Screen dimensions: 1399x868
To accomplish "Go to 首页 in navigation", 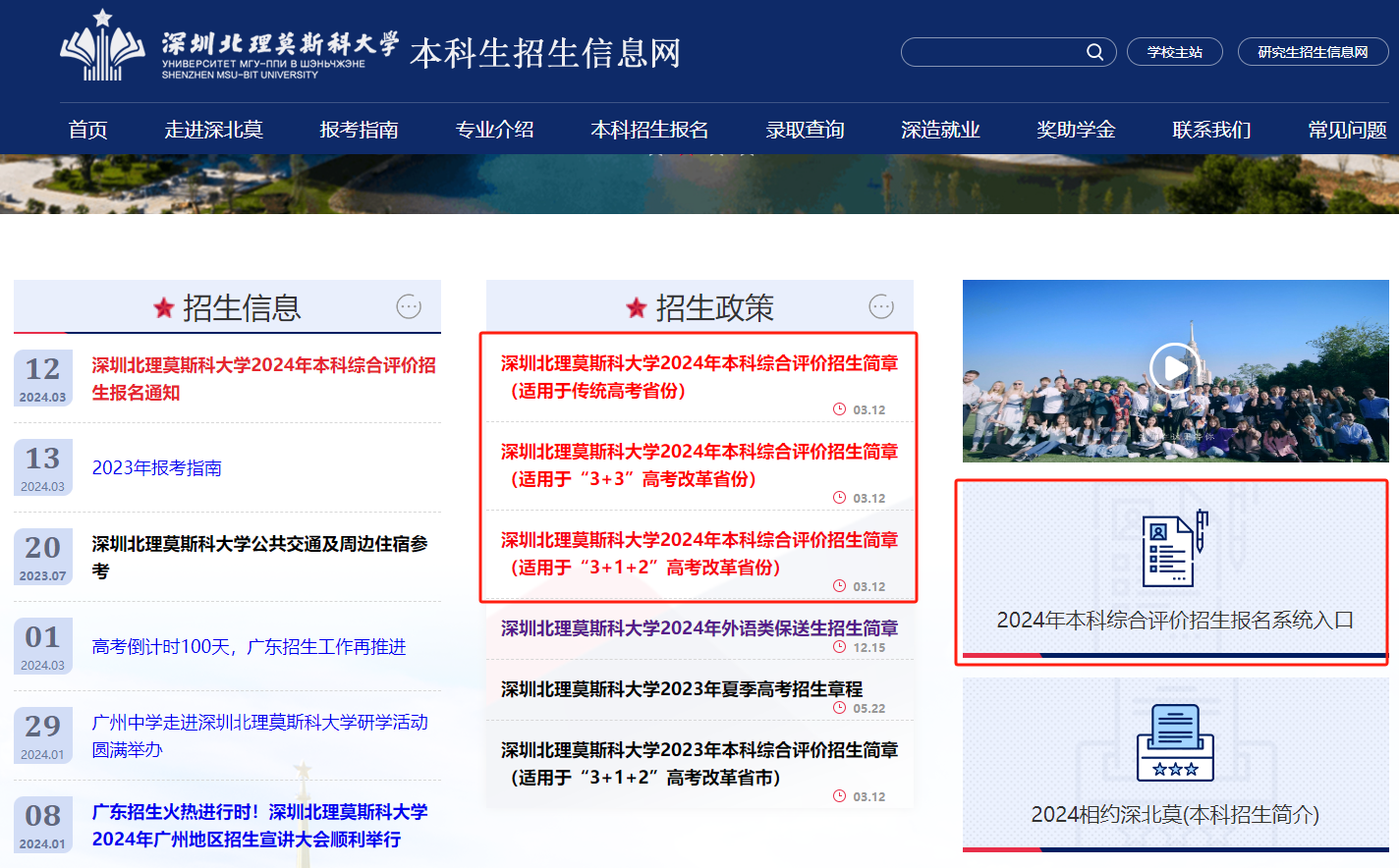I will click(x=87, y=130).
